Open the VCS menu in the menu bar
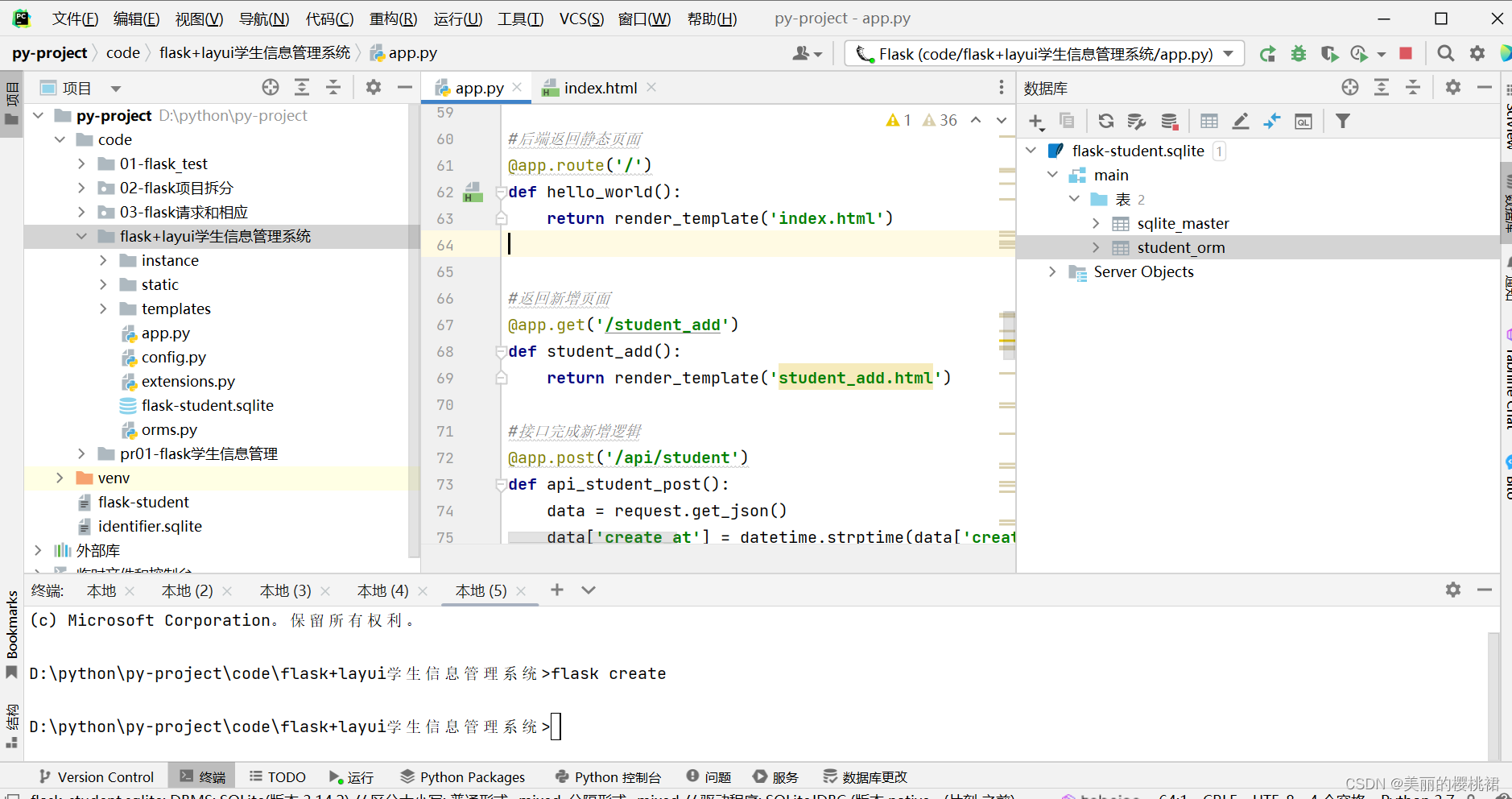This screenshot has width=1512, height=799. [x=580, y=18]
